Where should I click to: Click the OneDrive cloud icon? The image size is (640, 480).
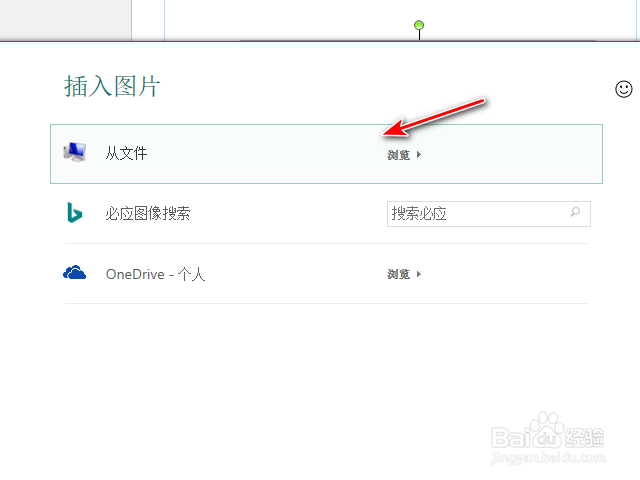pyautogui.click(x=75, y=273)
